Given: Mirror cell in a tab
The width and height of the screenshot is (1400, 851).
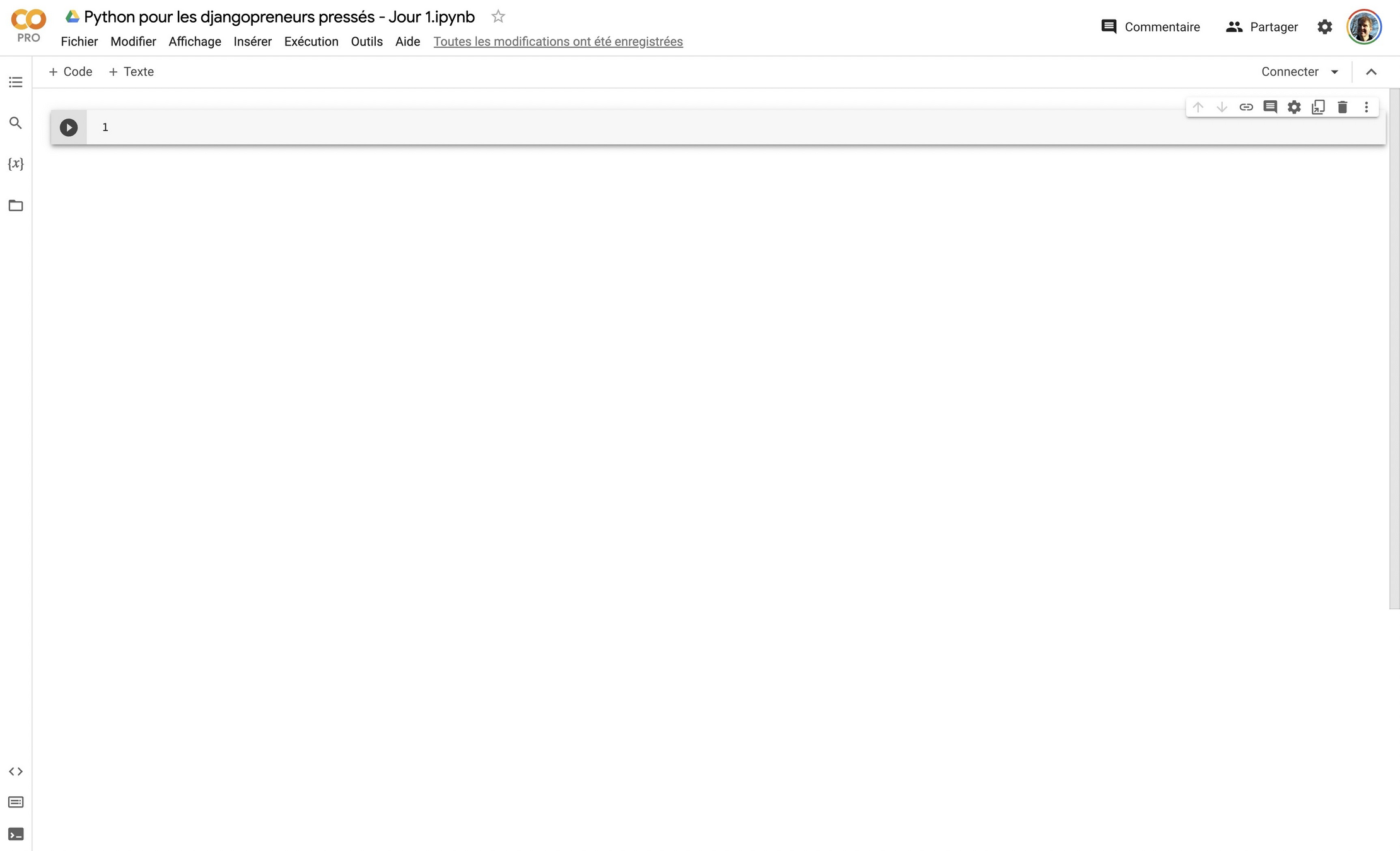Looking at the screenshot, I should coord(1318,107).
